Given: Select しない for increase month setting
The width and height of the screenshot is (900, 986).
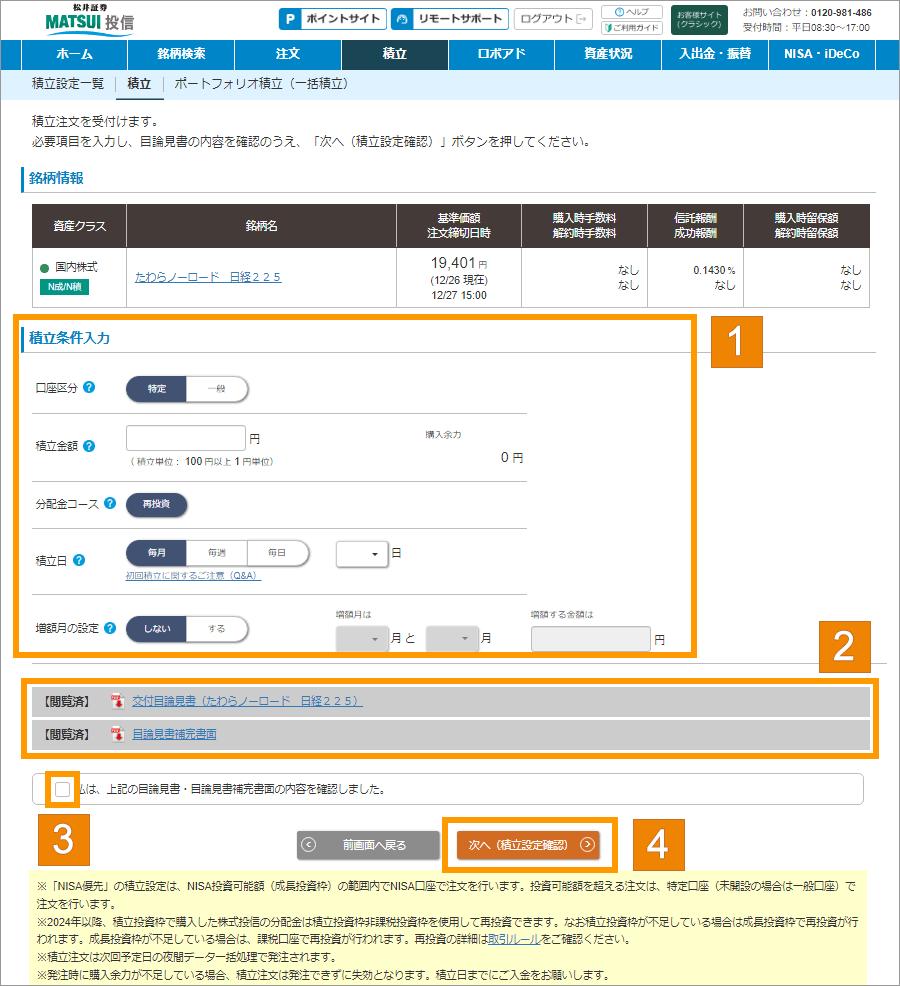Looking at the screenshot, I should [157, 629].
